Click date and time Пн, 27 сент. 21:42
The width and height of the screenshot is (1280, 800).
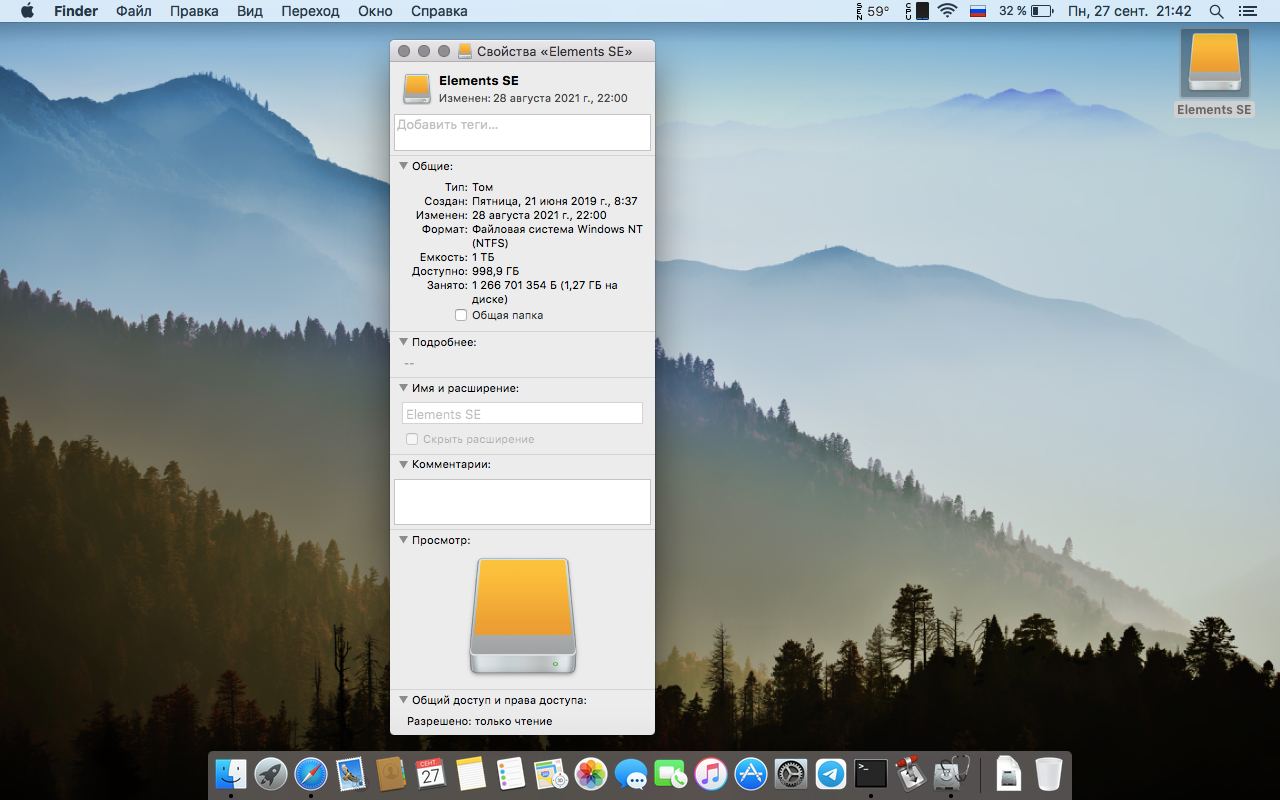[x=1129, y=11]
